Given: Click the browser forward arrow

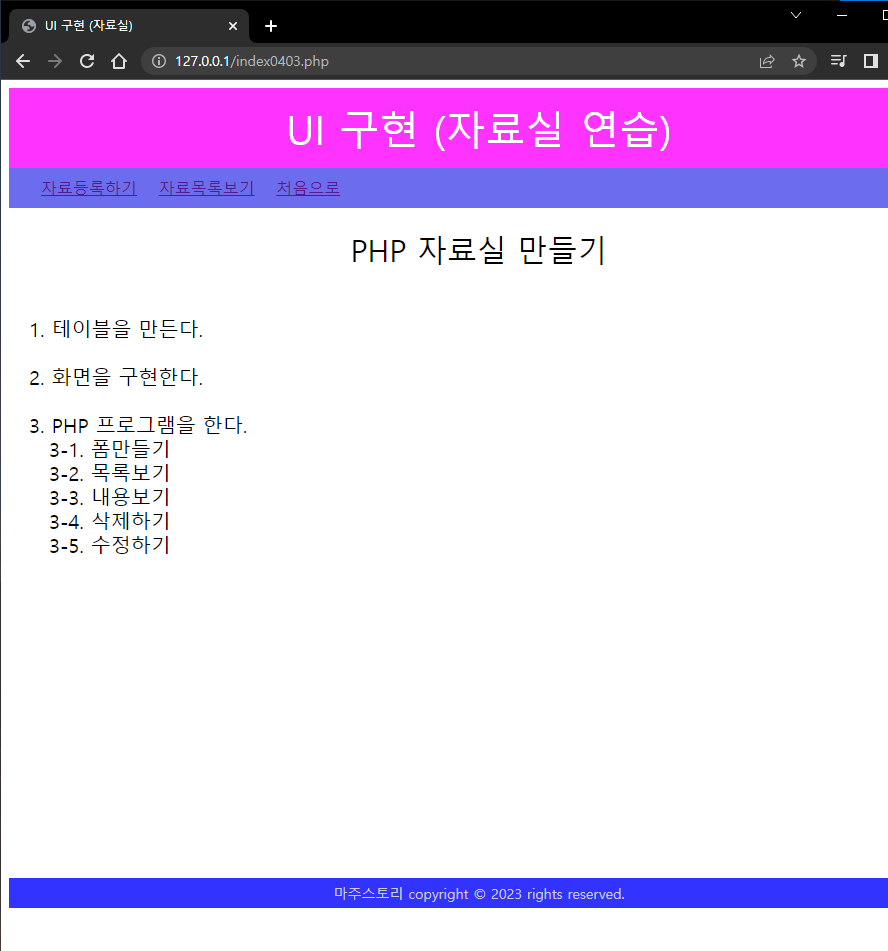Looking at the screenshot, I should 55,61.
